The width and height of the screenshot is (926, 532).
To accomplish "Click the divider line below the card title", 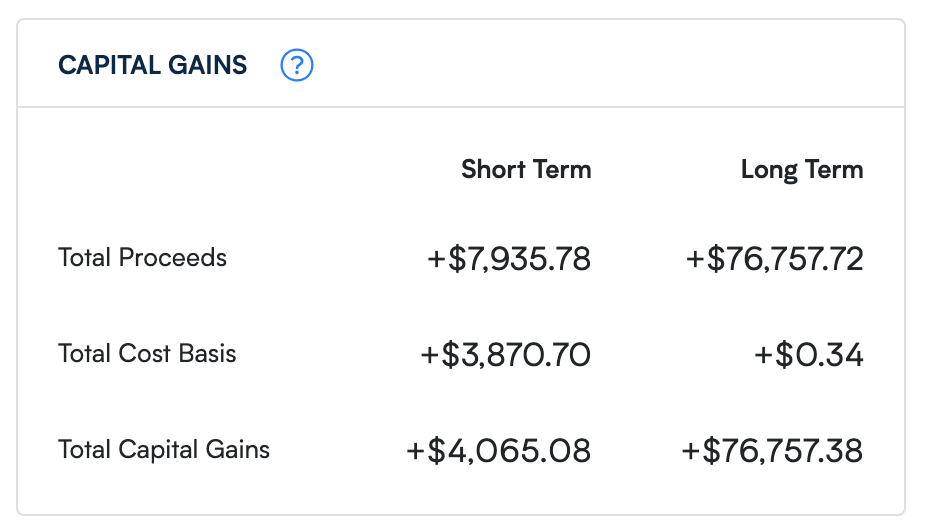I will tap(460, 107).
